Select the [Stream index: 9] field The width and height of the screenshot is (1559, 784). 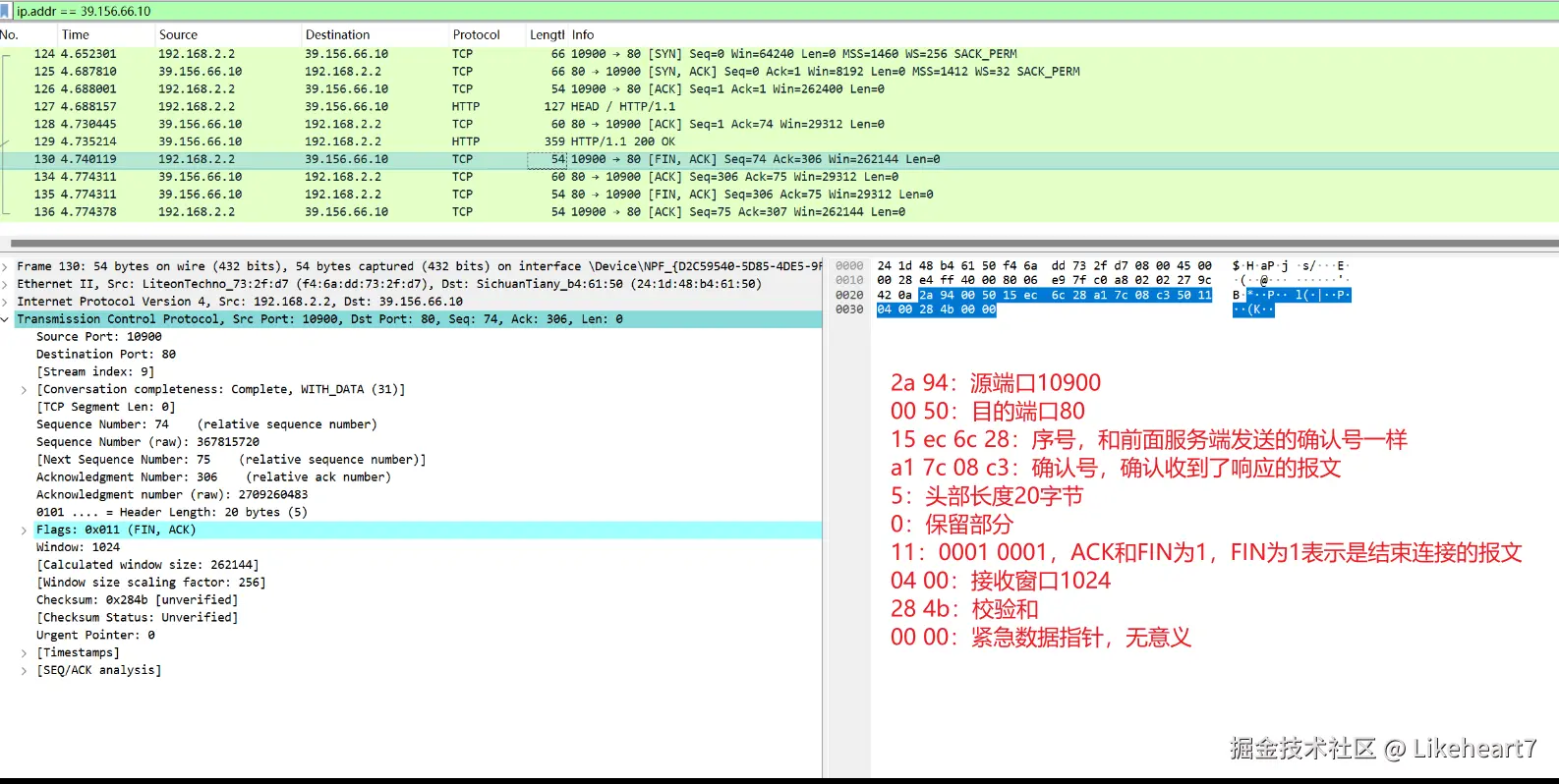[95, 372]
